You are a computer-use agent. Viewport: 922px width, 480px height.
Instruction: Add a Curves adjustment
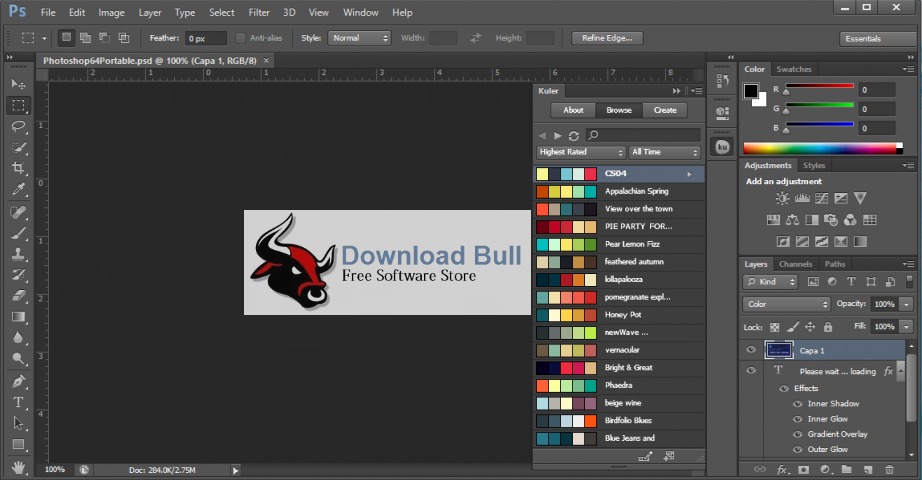821,198
